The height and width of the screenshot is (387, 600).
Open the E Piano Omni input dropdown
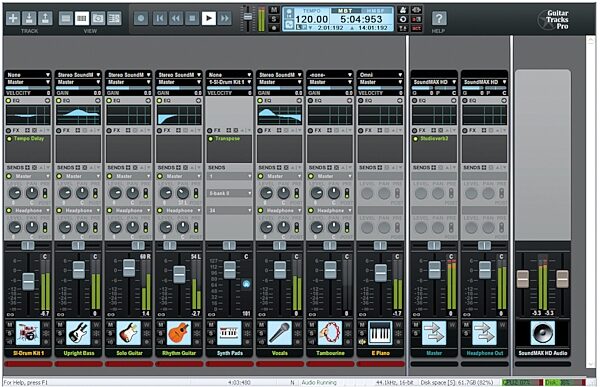tap(380, 75)
